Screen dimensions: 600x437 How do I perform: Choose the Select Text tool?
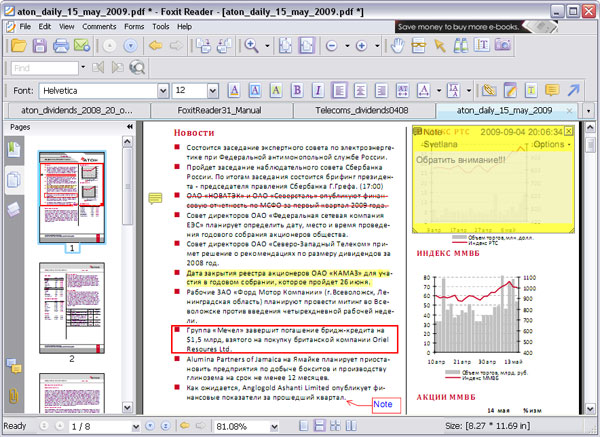481,46
